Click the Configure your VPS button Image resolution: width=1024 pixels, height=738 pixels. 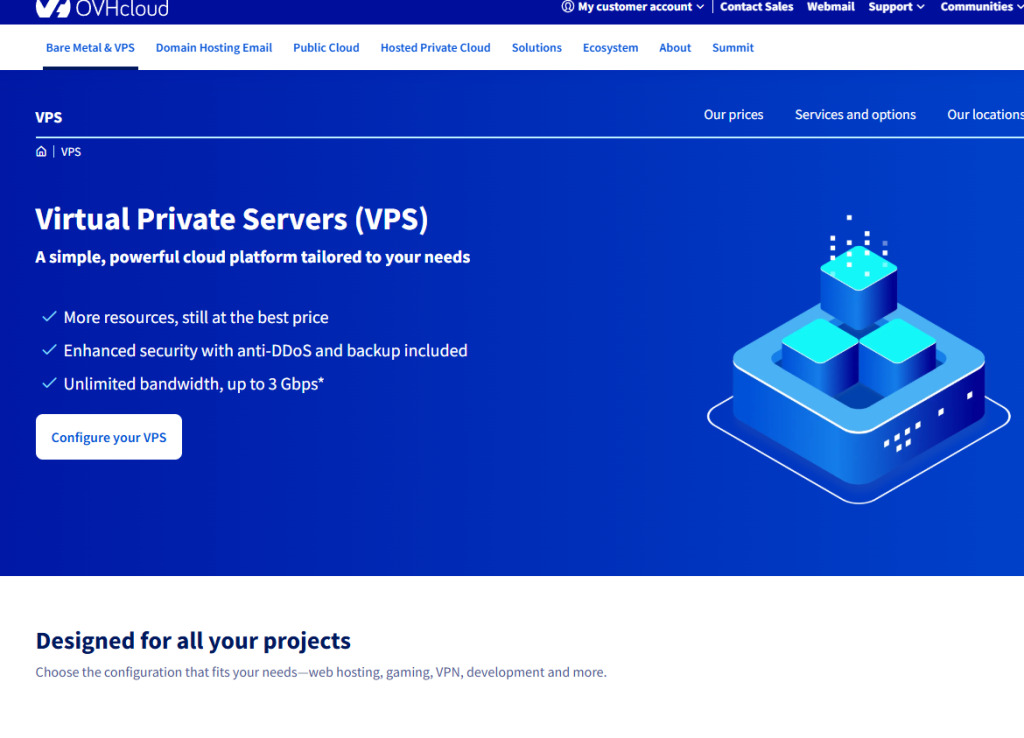click(x=109, y=437)
